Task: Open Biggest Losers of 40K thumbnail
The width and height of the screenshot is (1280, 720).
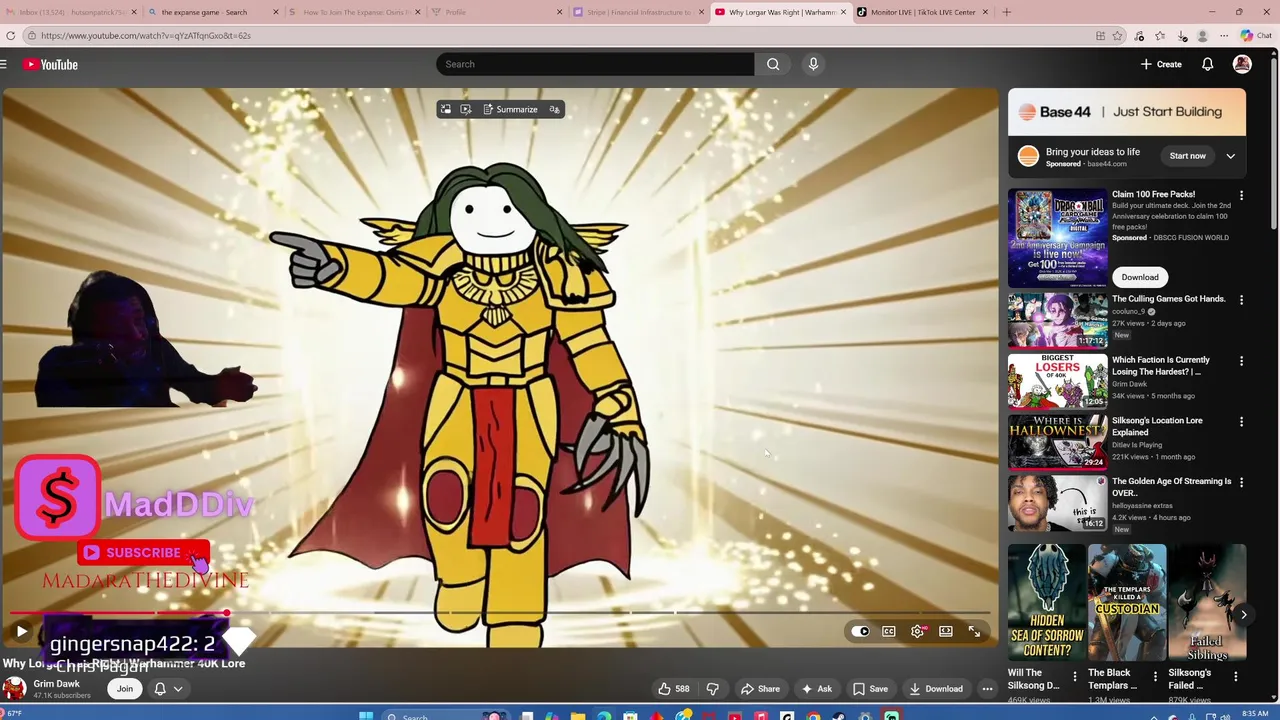Action: pyautogui.click(x=1057, y=381)
